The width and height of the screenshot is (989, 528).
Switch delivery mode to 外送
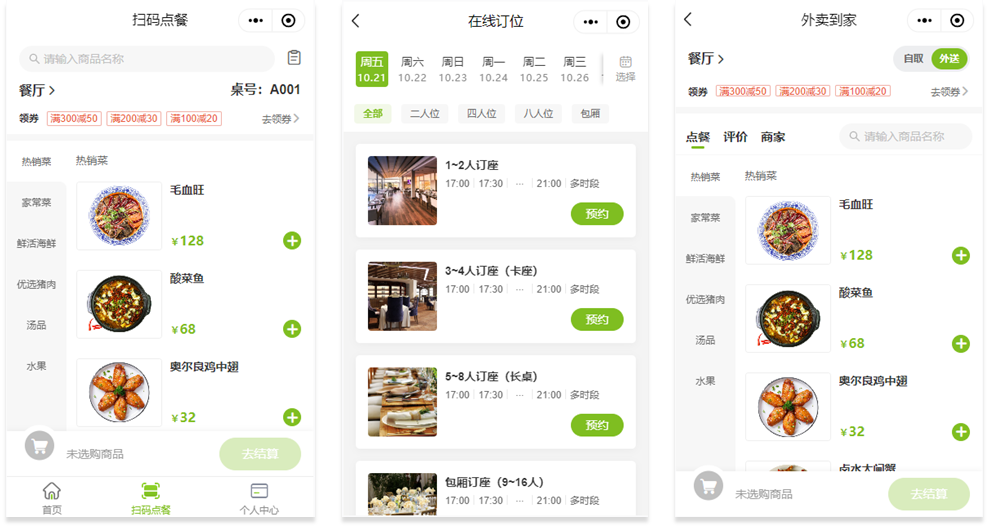click(x=949, y=59)
